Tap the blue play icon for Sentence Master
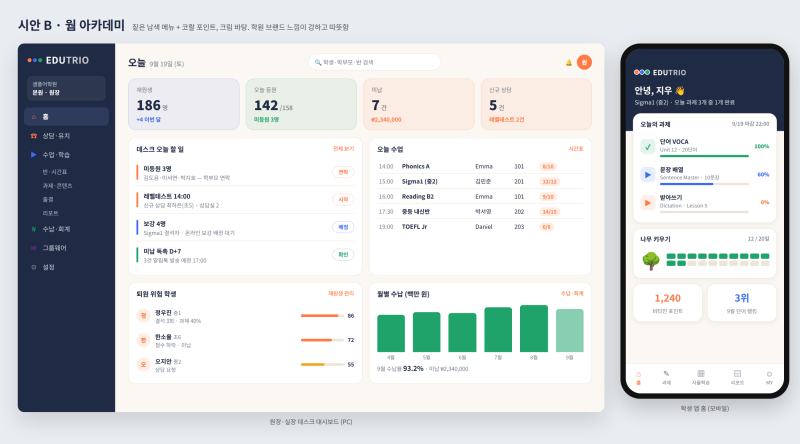 tap(647, 175)
